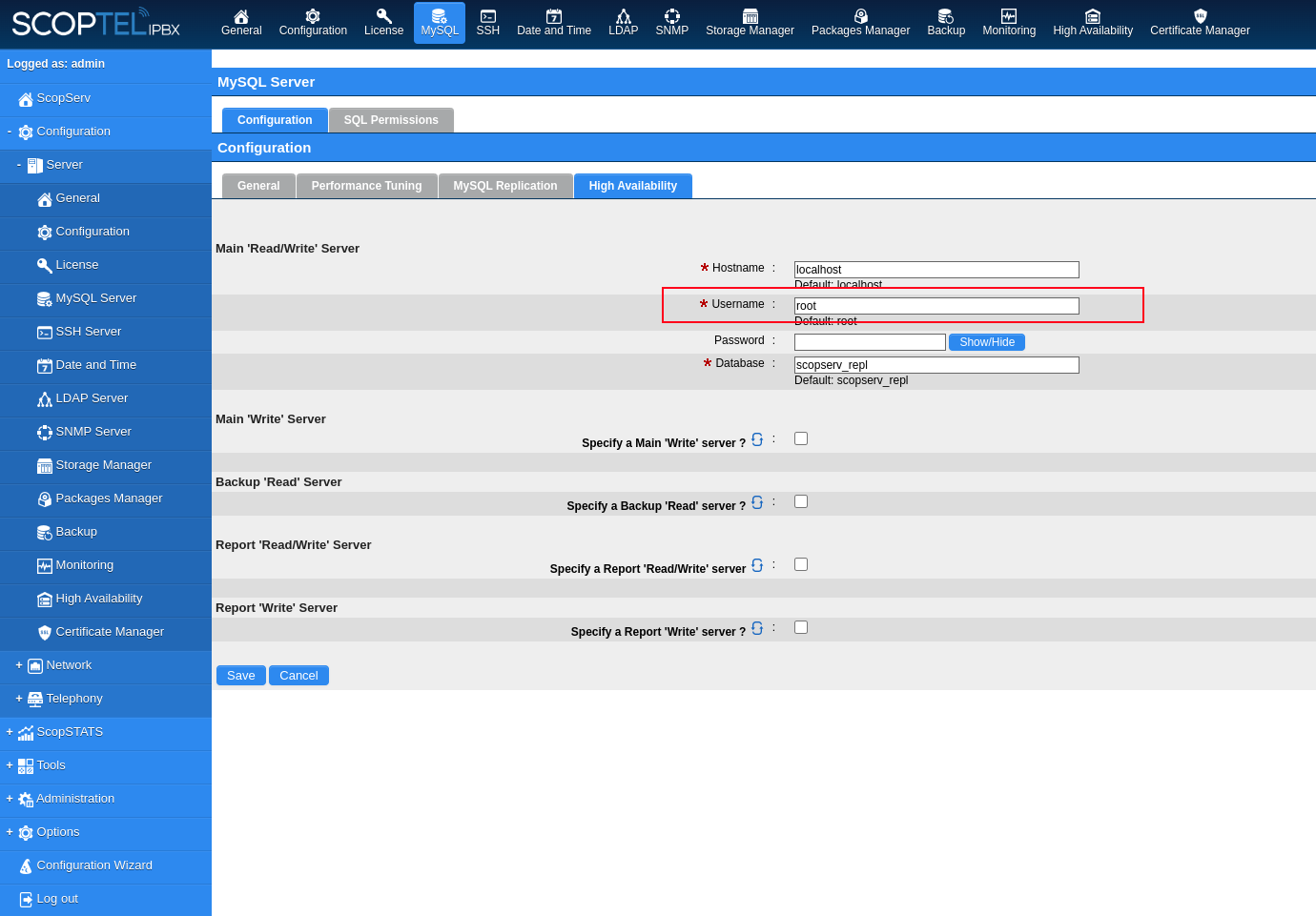Open High Availability in top toolbar
This screenshot has height=916, width=1316.
click(x=1093, y=23)
